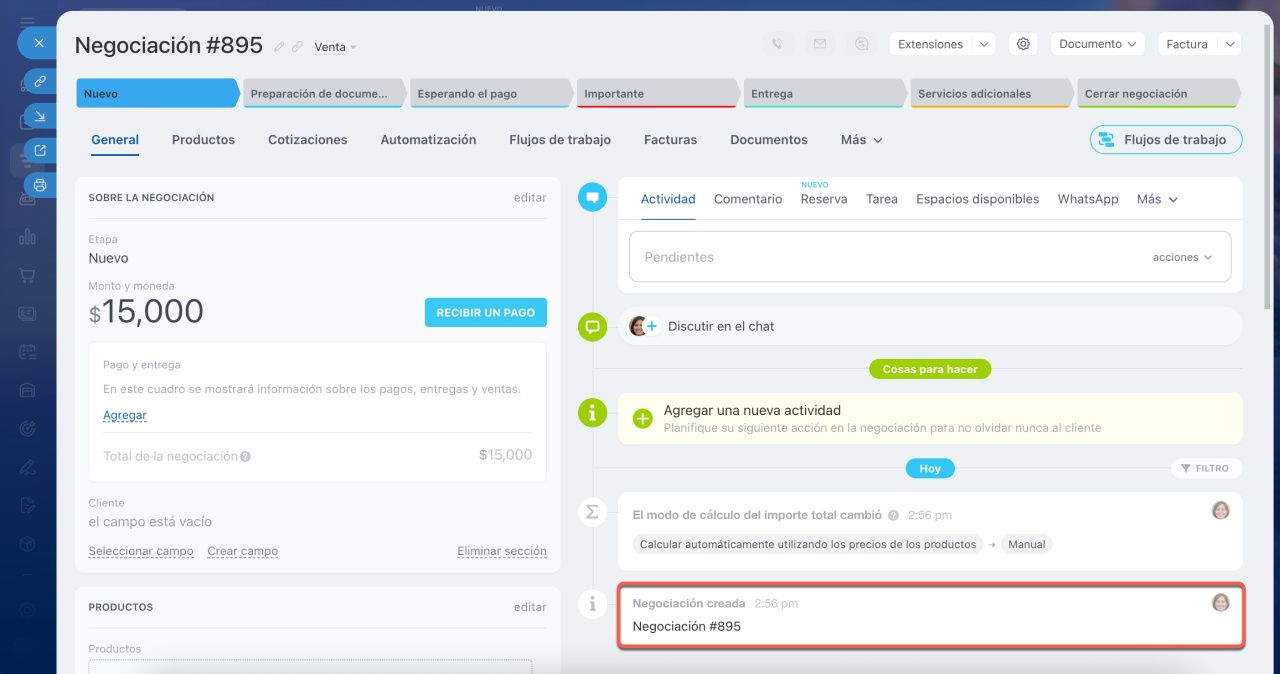Click help icon beside Total de la negociación
Screen dimensions: 1280x674
(245, 456)
